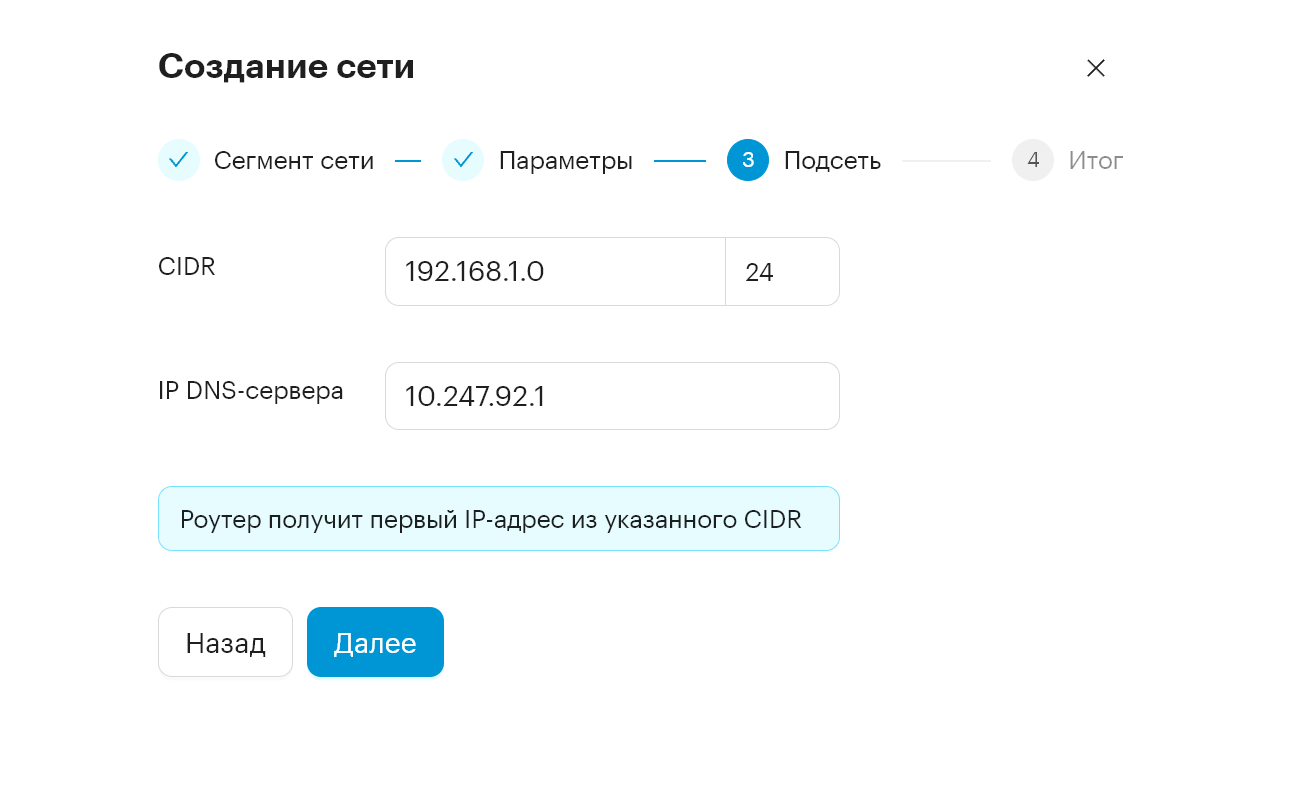Click the CIDR label
1290x788 pixels.
[187, 266]
